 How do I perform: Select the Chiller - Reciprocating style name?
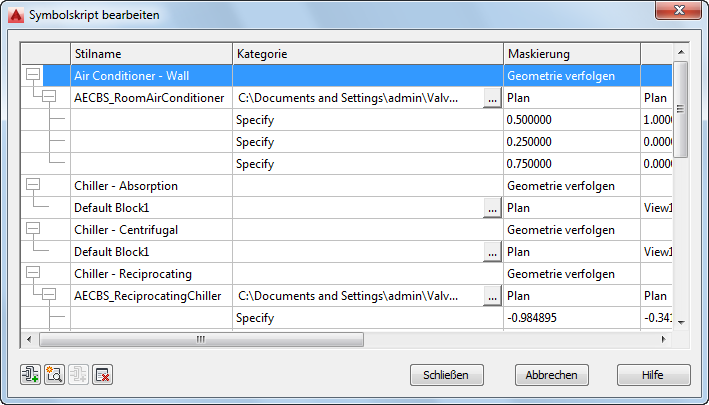(133, 274)
